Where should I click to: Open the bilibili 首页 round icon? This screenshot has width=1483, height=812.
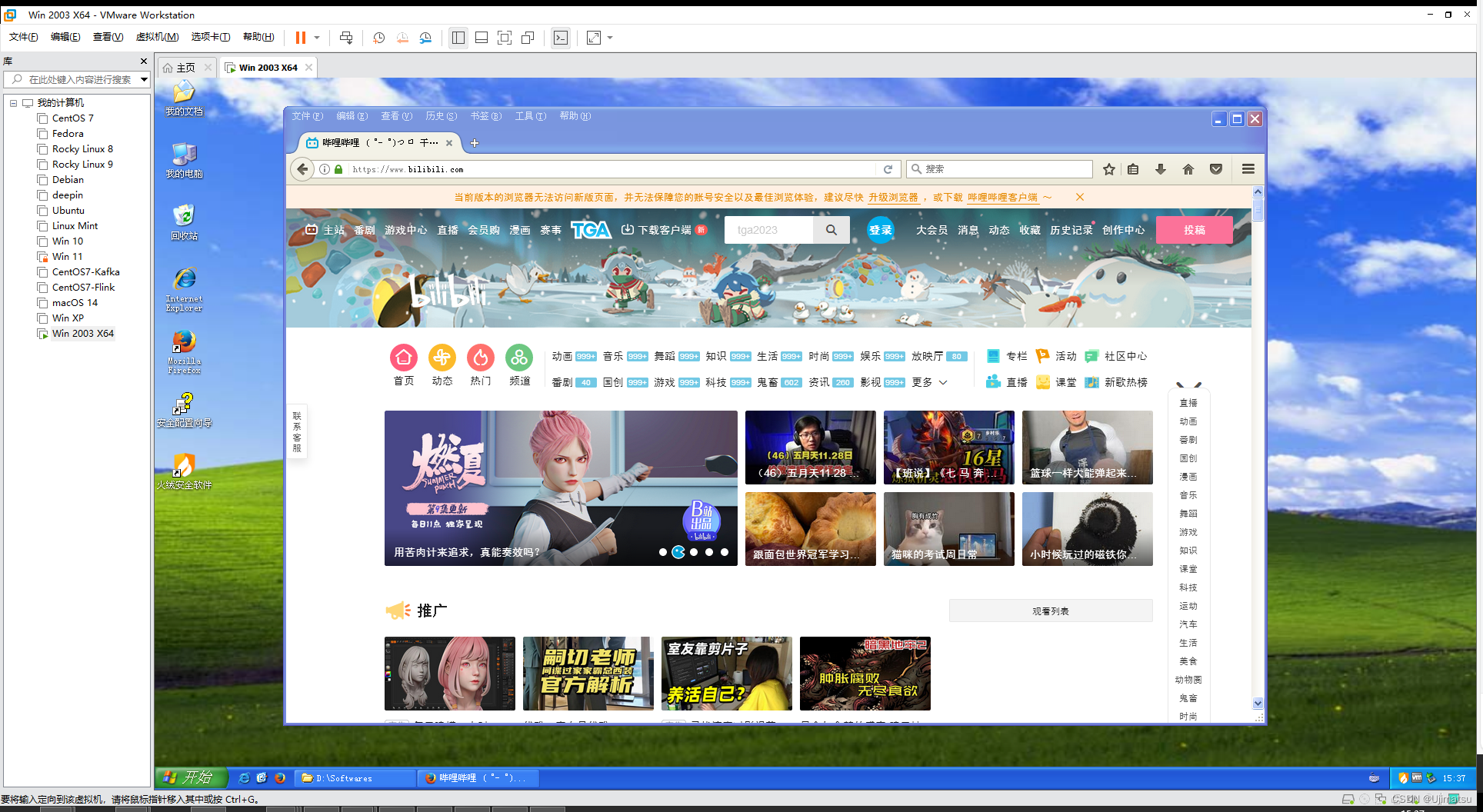[404, 358]
